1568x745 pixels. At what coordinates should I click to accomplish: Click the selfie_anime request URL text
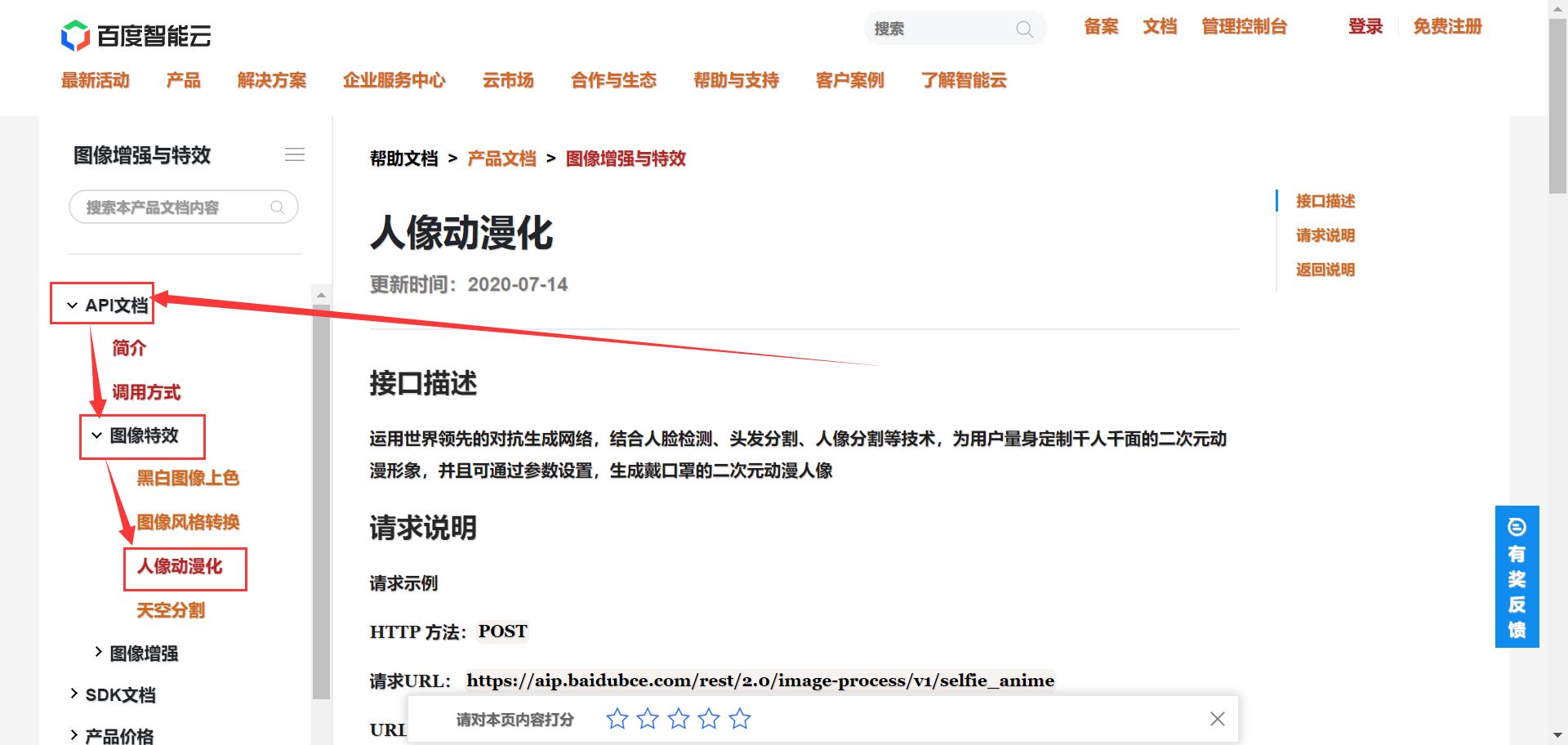click(760, 680)
